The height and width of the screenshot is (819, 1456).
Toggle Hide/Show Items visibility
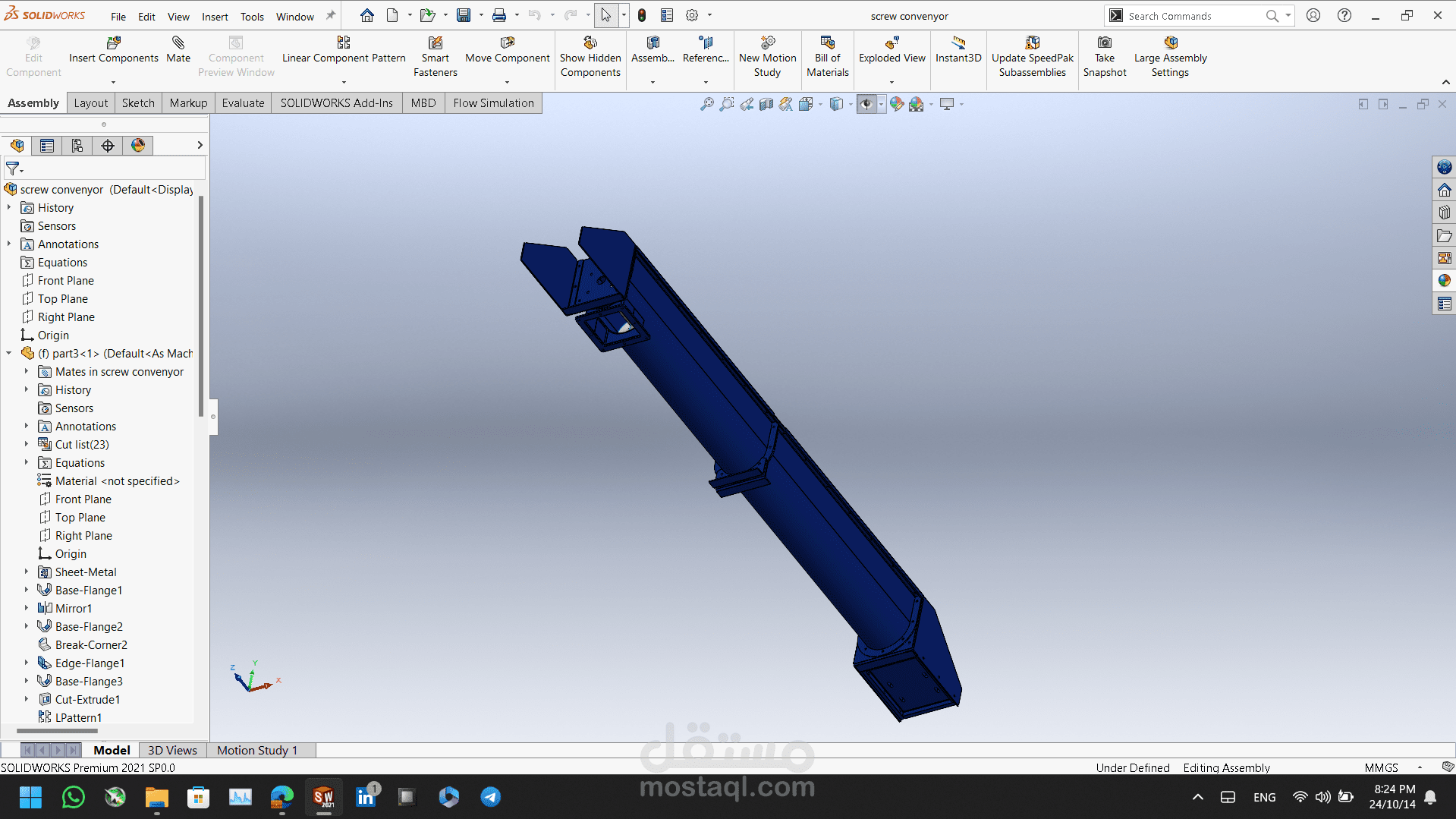tap(866, 104)
